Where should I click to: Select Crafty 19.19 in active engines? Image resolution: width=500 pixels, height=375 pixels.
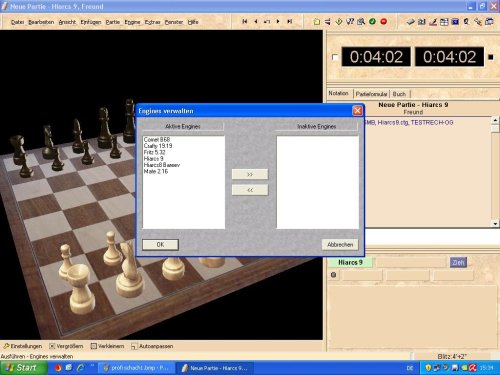158,146
